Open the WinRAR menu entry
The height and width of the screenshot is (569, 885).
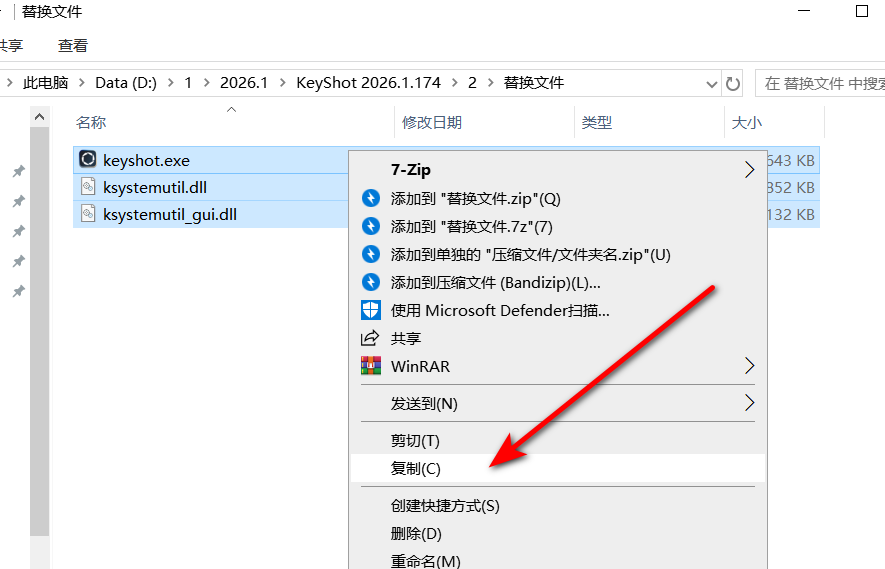558,366
